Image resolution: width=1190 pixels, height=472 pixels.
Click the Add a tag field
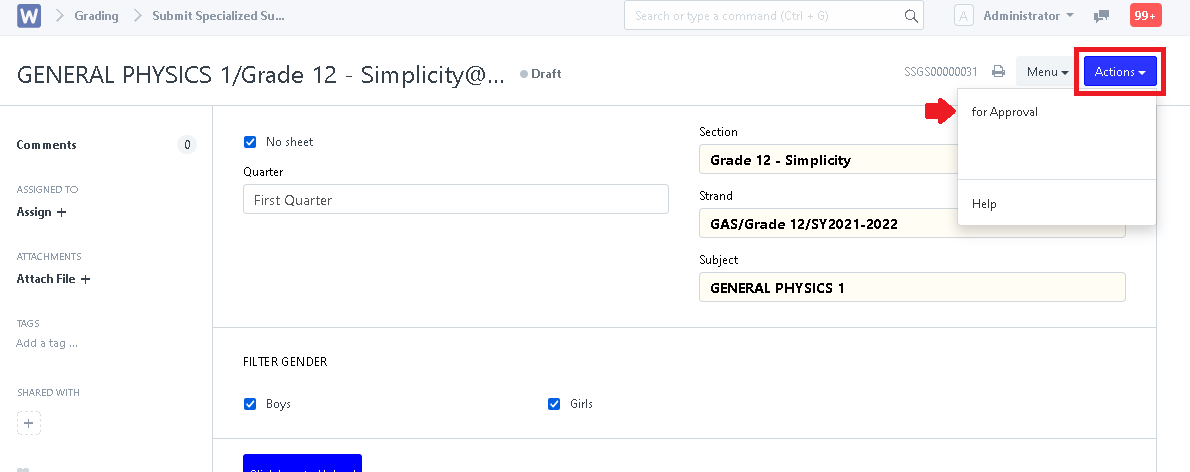(x=47, y=343)
